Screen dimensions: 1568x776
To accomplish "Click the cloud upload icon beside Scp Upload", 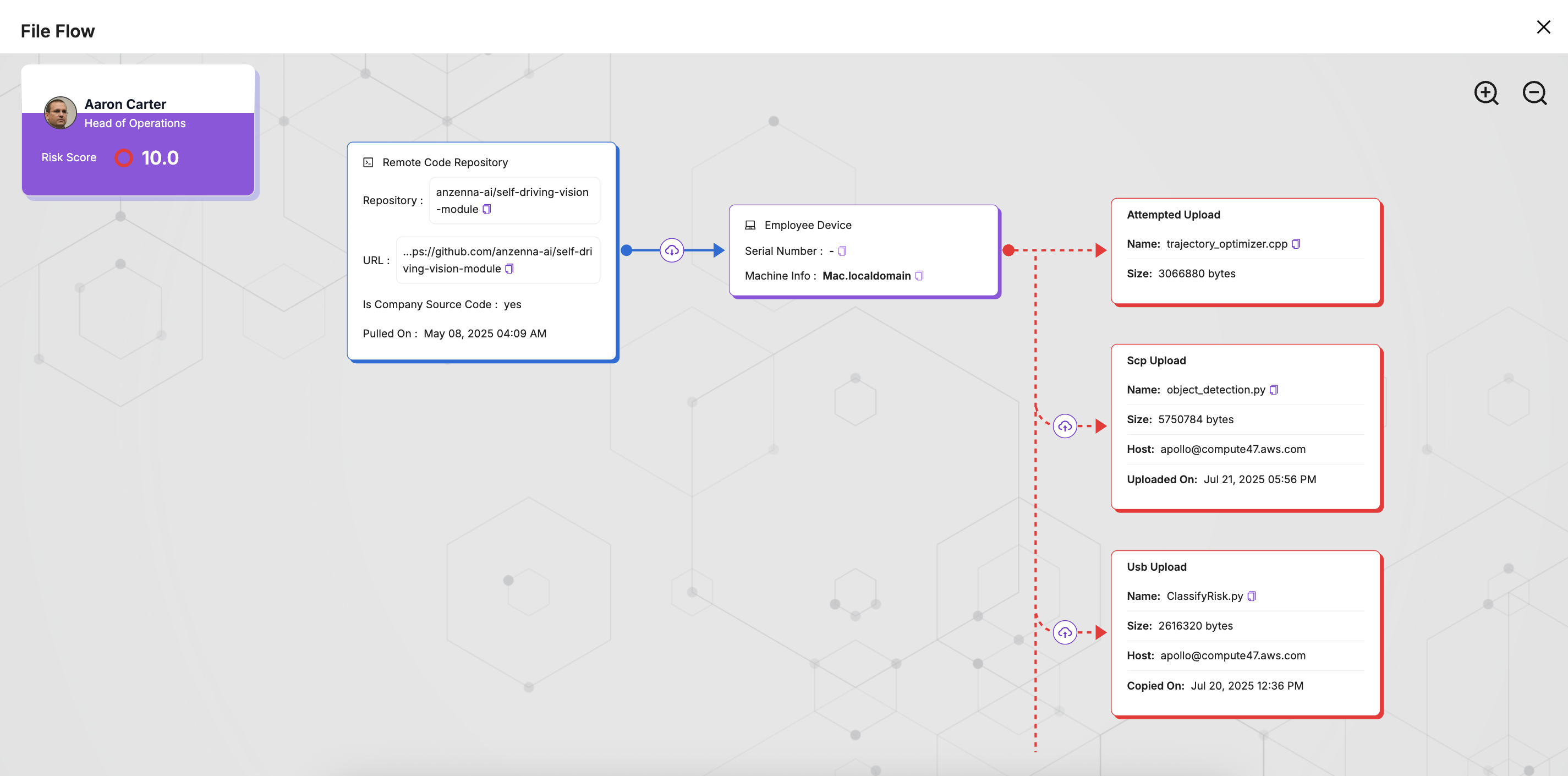I will [1065, 427].
